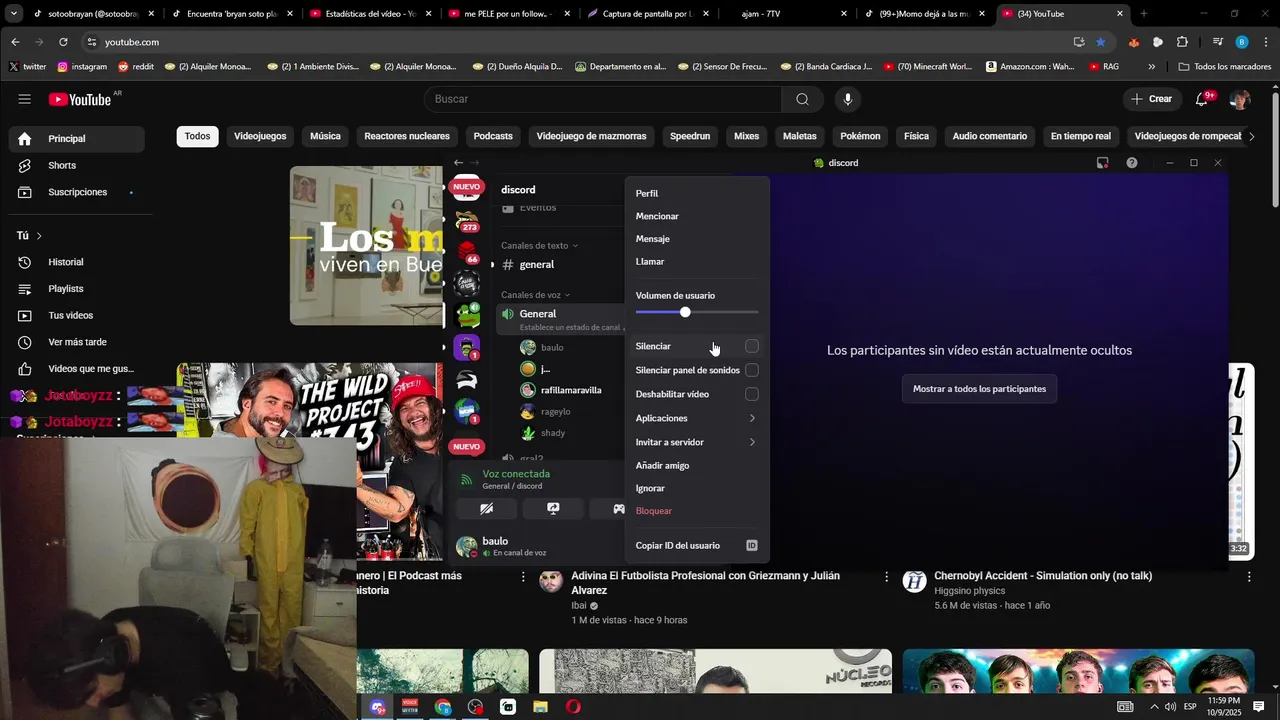The image size is (1280, 720).
Task: Click the Discord help question mark icon
Action: click(1131, 163)
